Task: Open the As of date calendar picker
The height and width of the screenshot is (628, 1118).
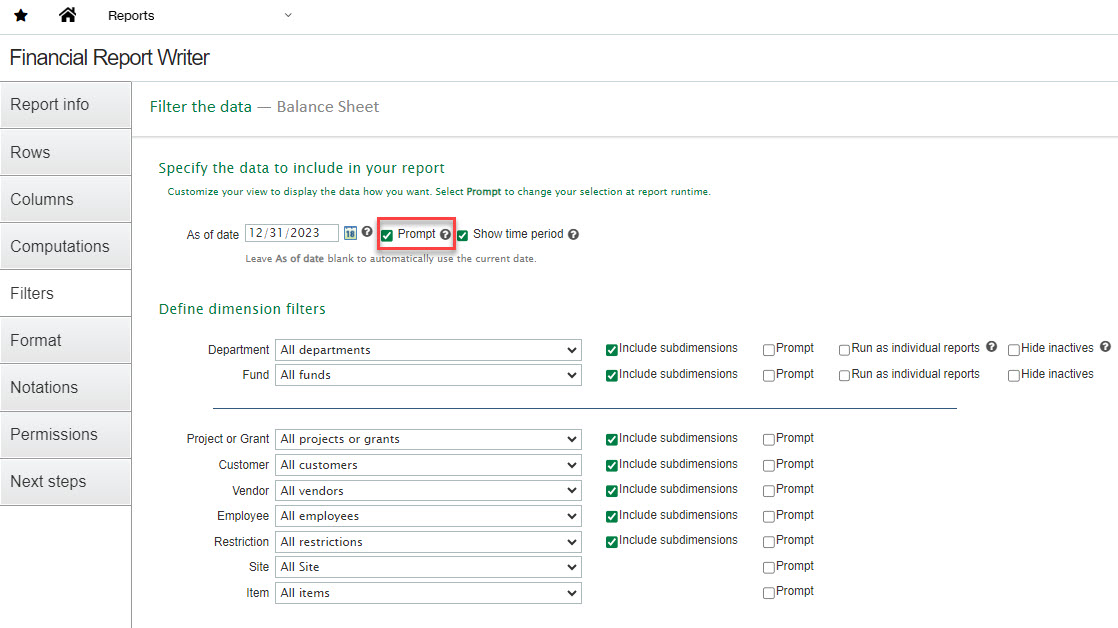Action: click(350, 233)
